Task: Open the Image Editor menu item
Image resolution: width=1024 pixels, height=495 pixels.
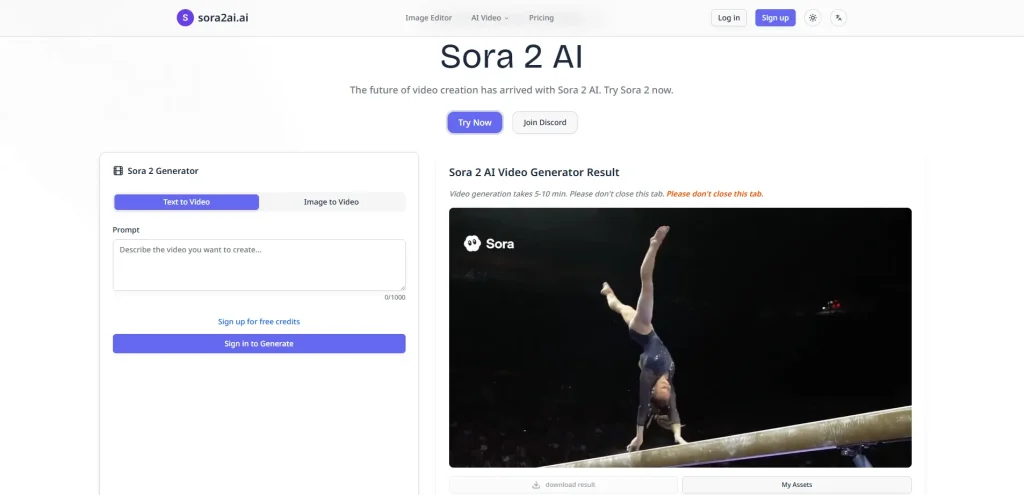Action: point(428,18)
